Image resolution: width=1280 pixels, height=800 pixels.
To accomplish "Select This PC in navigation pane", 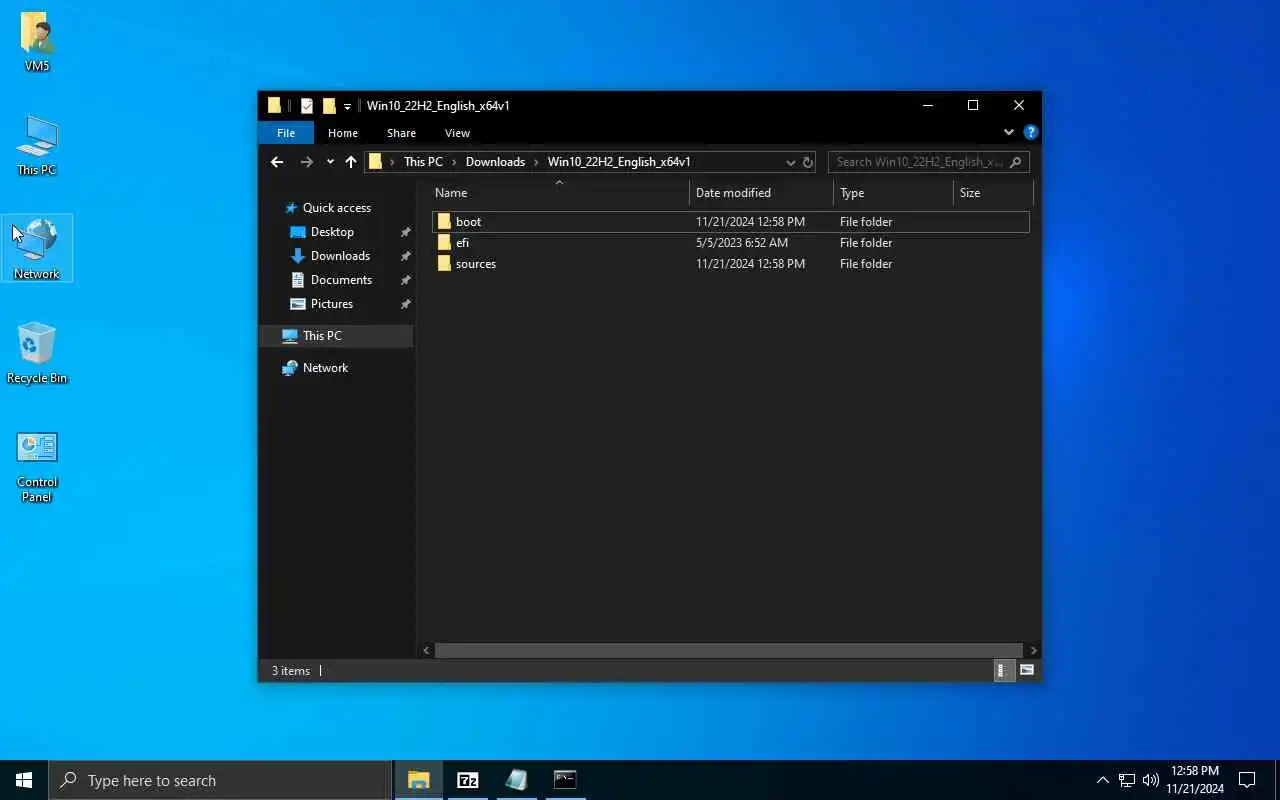I will (x=336, y=336).
